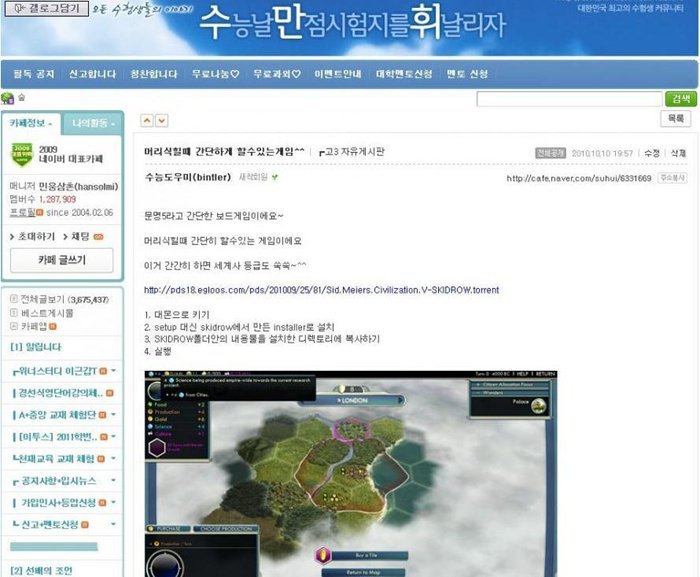Image resolution: width=700 pixels, height=577 pixels.
Task: Click the 카페앱 orange new icon
Action: pyautogui.click(x=53, y=326)
